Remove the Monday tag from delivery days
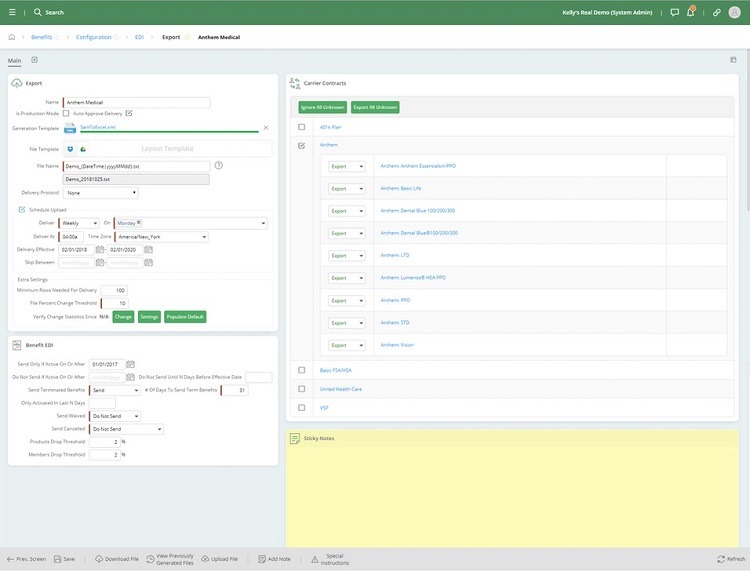The image size is (750, 571). [x=139, y=222]
